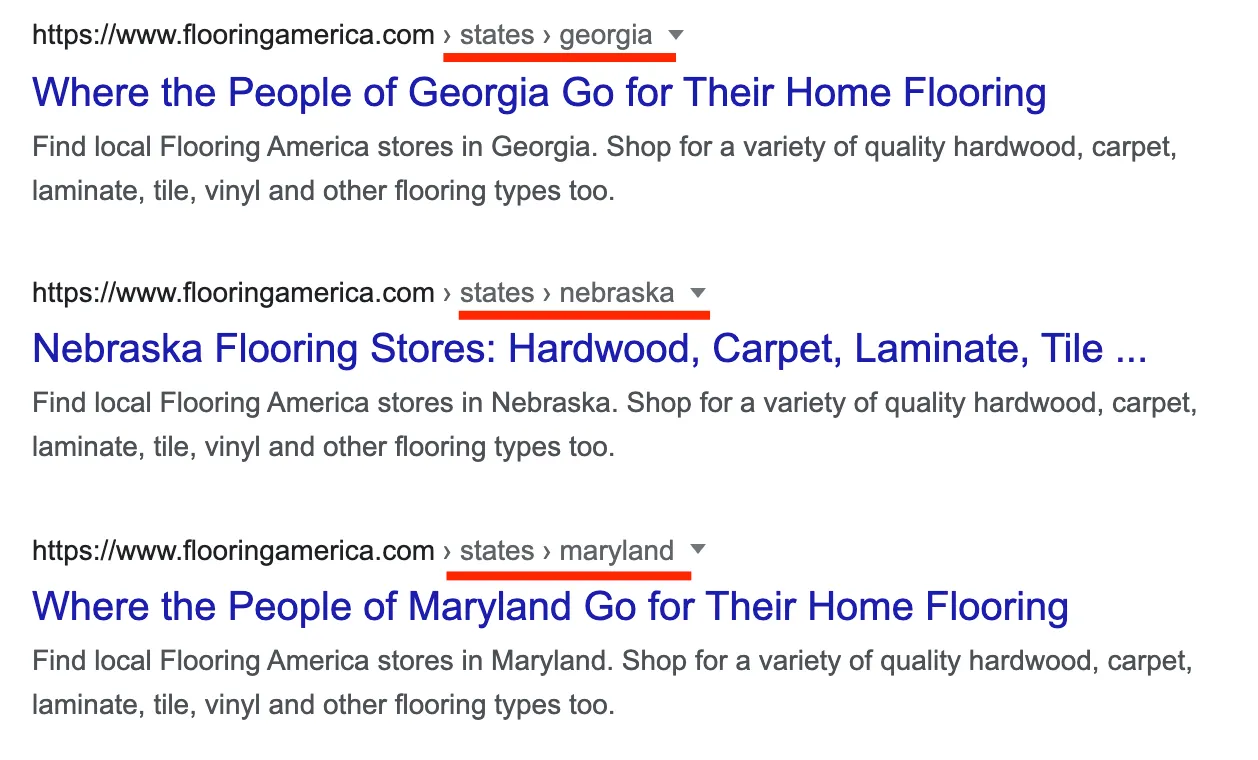
Task: Click the dropdown arrow after the maryland breadcrumb
Action: click(x=698, y=550)
